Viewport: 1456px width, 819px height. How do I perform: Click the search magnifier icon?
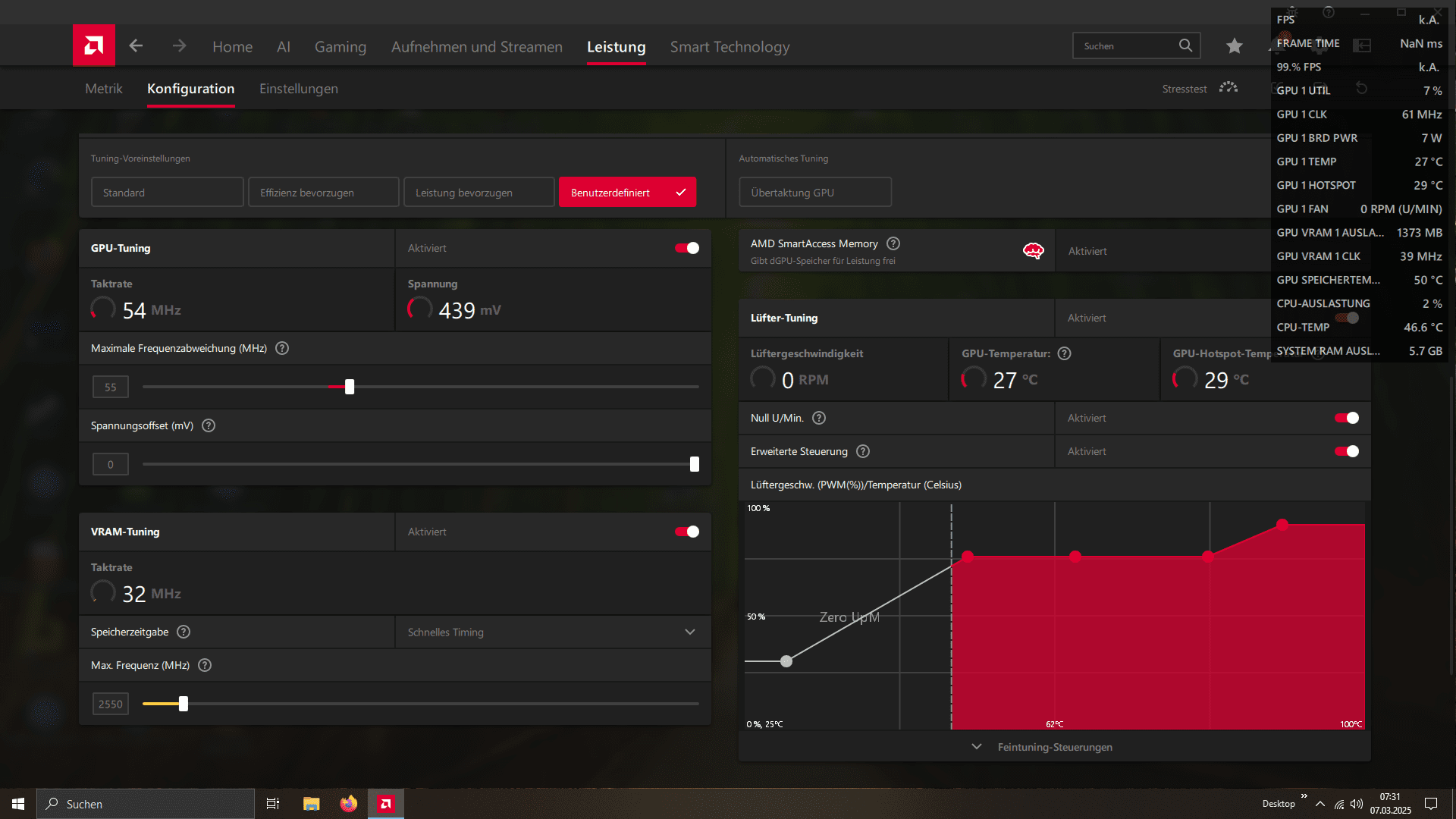point(1185,45)
